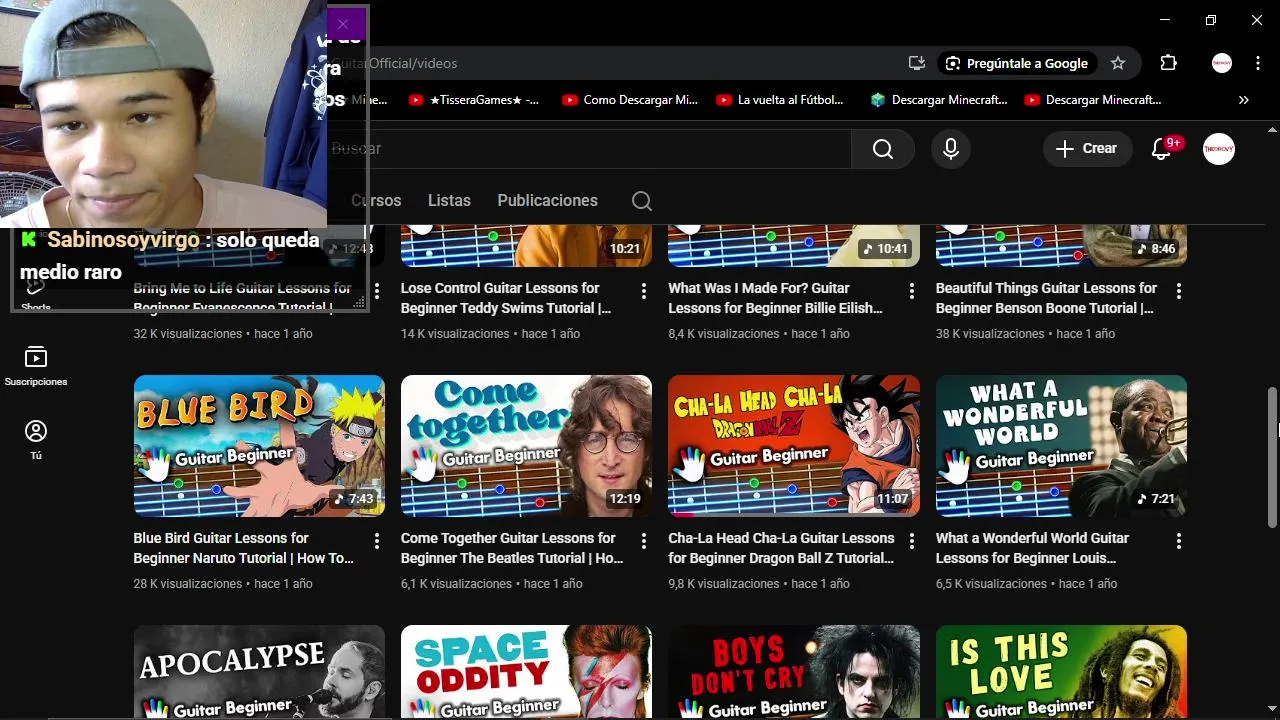Click Blue Bird Guitar Lessons title
The height and width of the screenshot is (720, 1280).
coord(244,548)
